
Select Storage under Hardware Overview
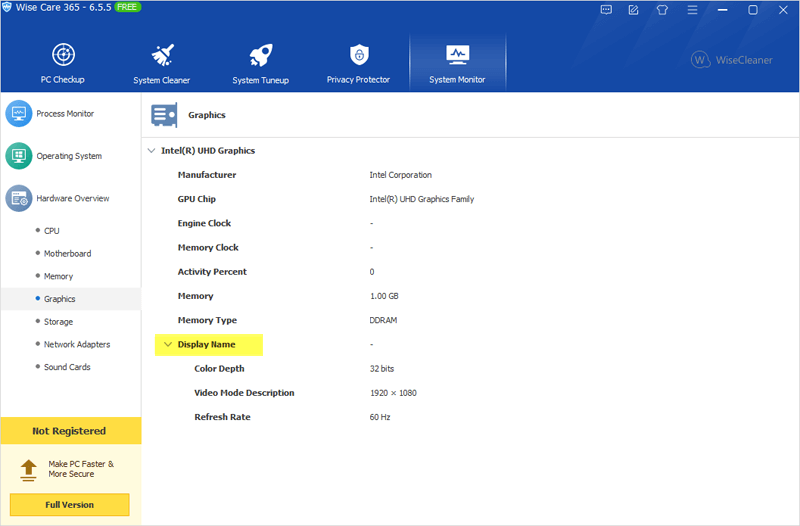pos(58,322)
